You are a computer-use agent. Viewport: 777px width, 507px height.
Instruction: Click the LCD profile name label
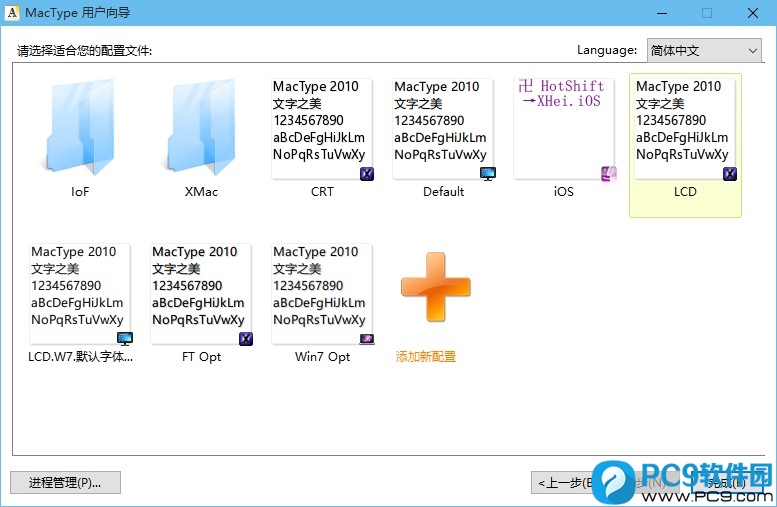[x=685, y=192]
